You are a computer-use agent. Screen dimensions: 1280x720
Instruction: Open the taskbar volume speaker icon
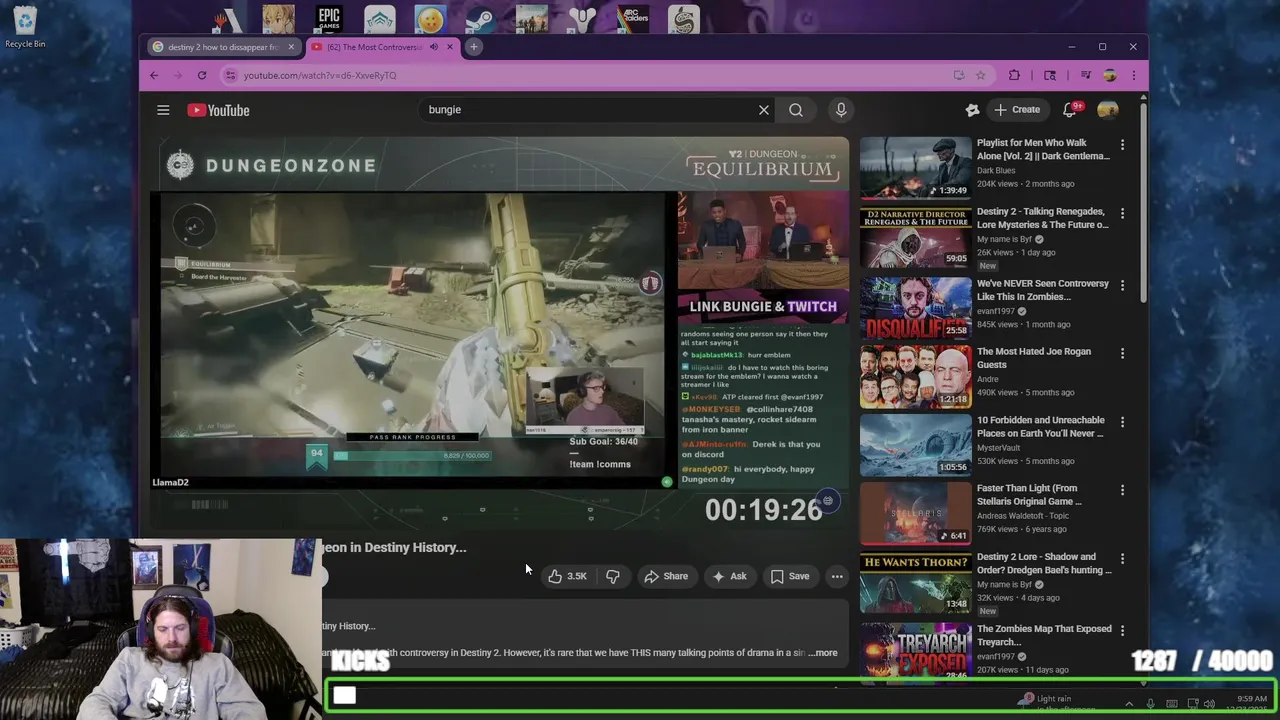pos(1210,704)
